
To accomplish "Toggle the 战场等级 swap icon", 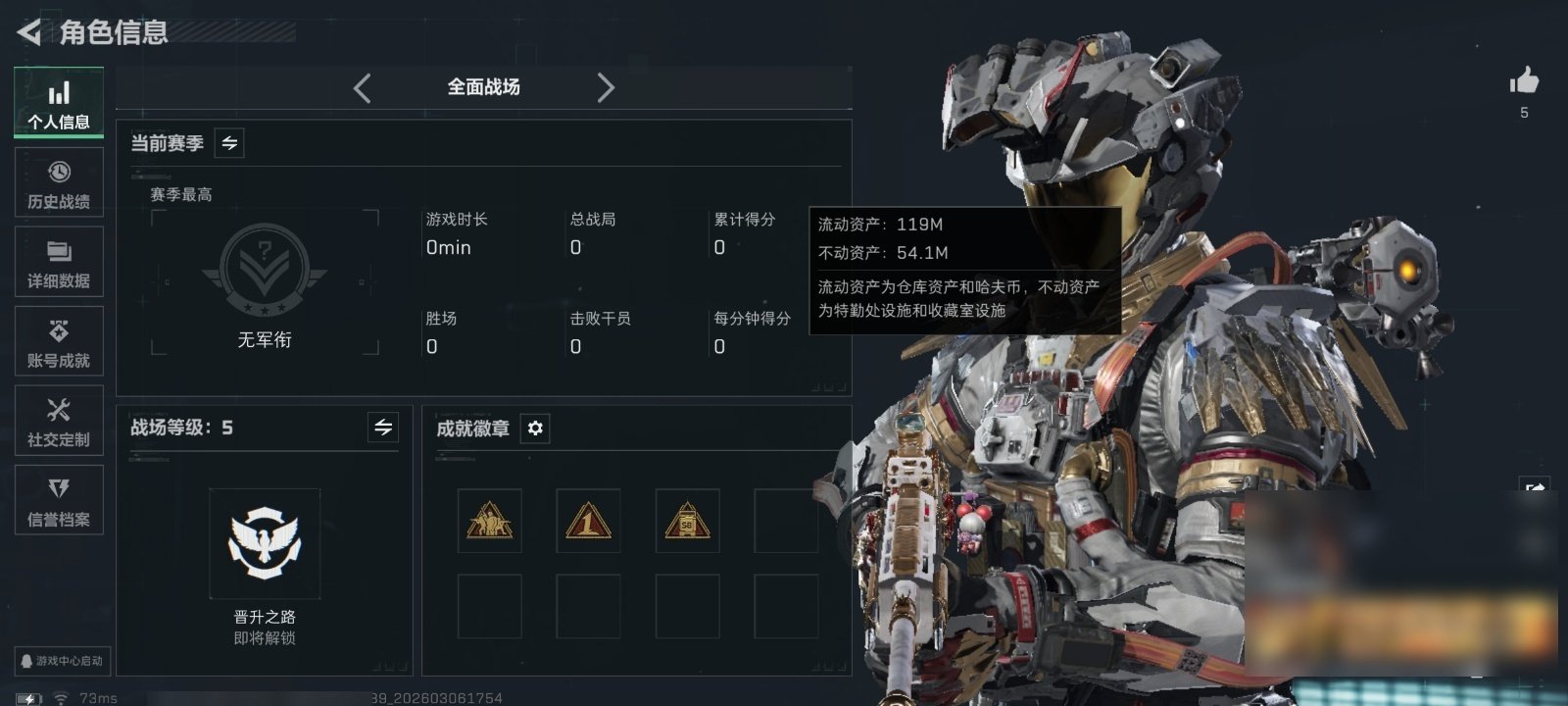I will coord(383,428).
